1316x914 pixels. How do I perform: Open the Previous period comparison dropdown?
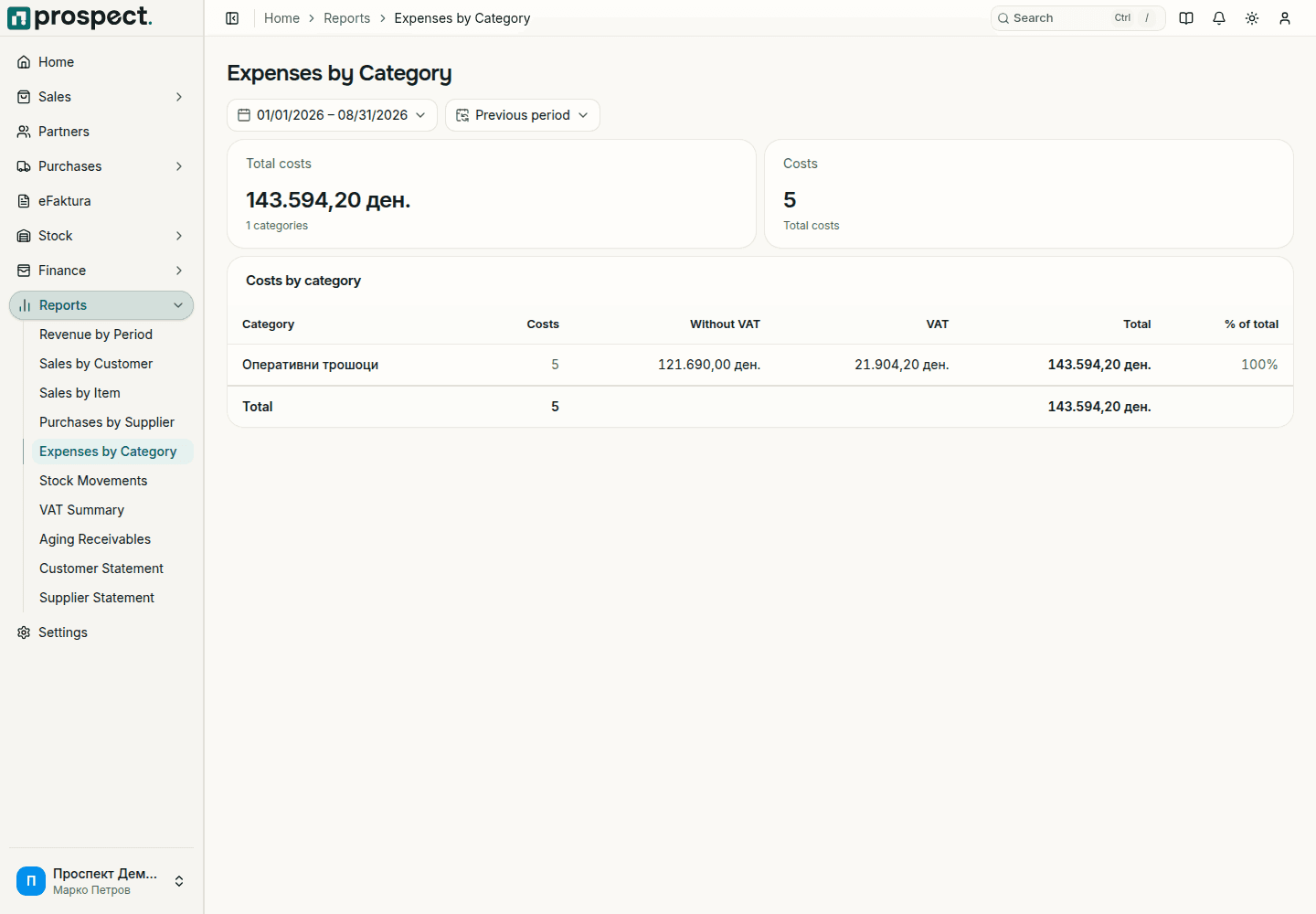pyautogui.click(x=523, y=115)
